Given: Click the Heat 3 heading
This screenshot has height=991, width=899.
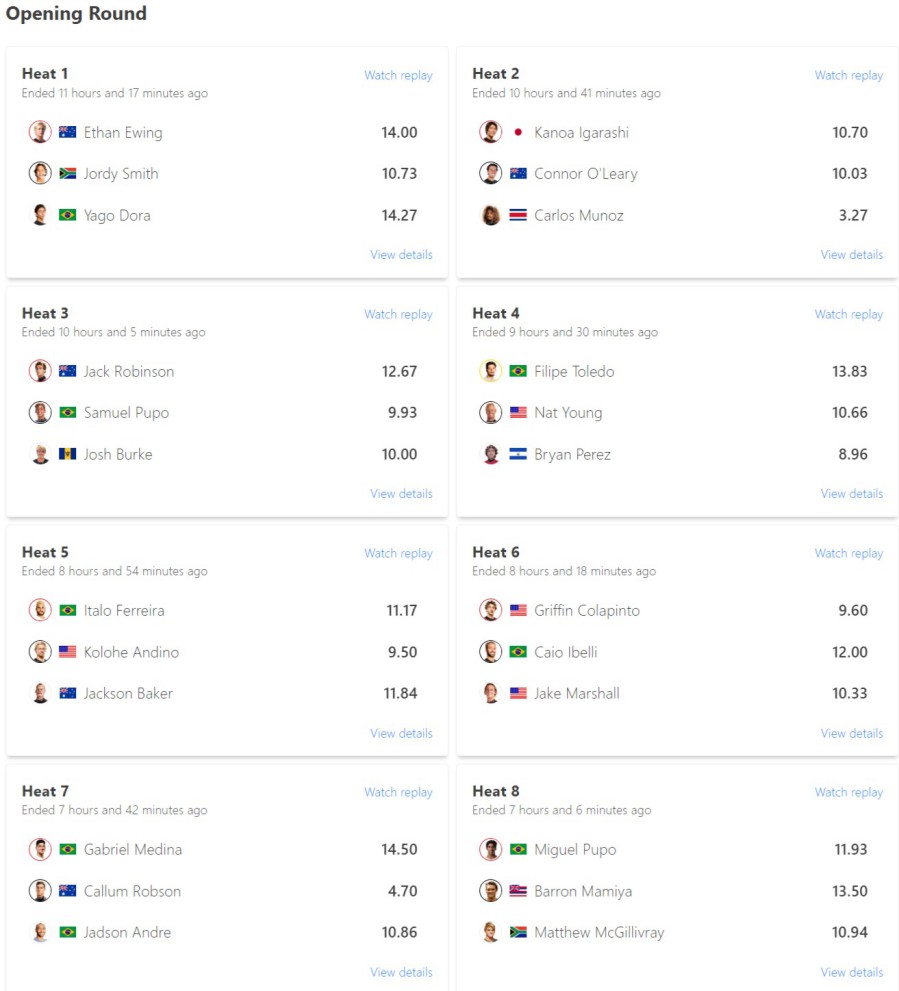Looking at the screenshot, I should click(x=45, y=313).
